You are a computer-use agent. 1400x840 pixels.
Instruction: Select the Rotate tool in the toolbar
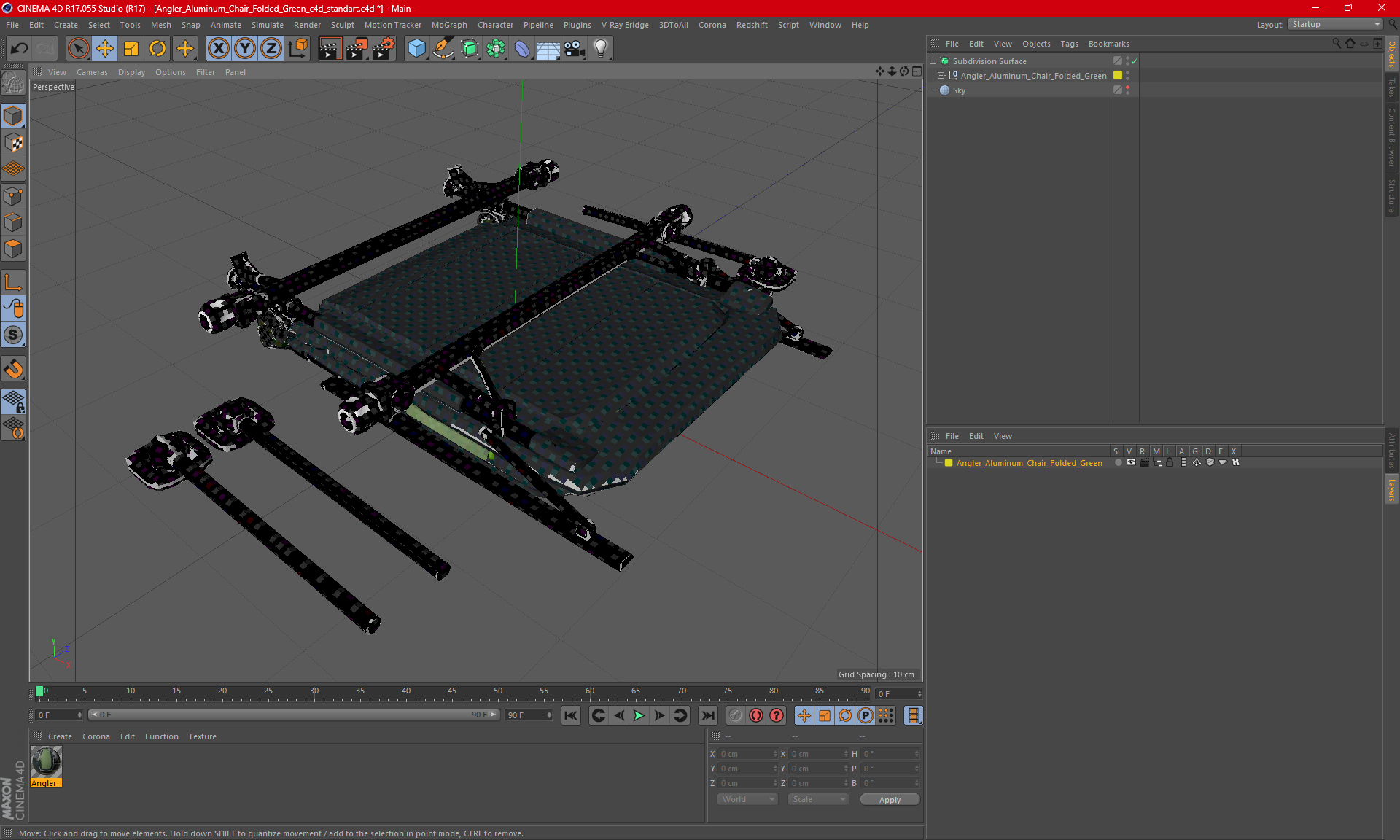(157, 49)
